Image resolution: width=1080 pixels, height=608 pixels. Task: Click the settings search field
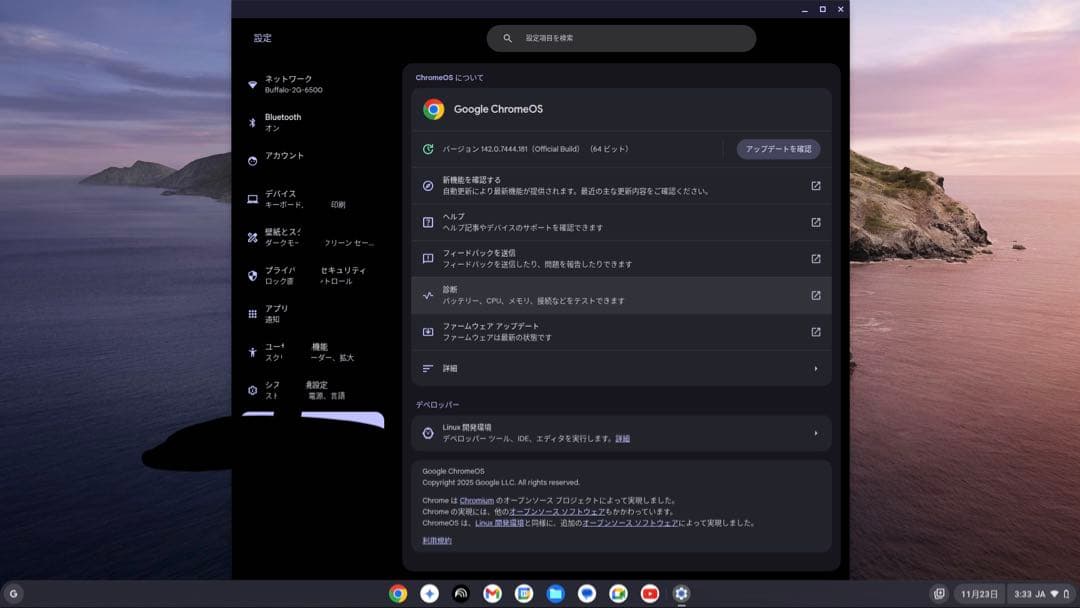pyautogui.click(x=621, y=38)
